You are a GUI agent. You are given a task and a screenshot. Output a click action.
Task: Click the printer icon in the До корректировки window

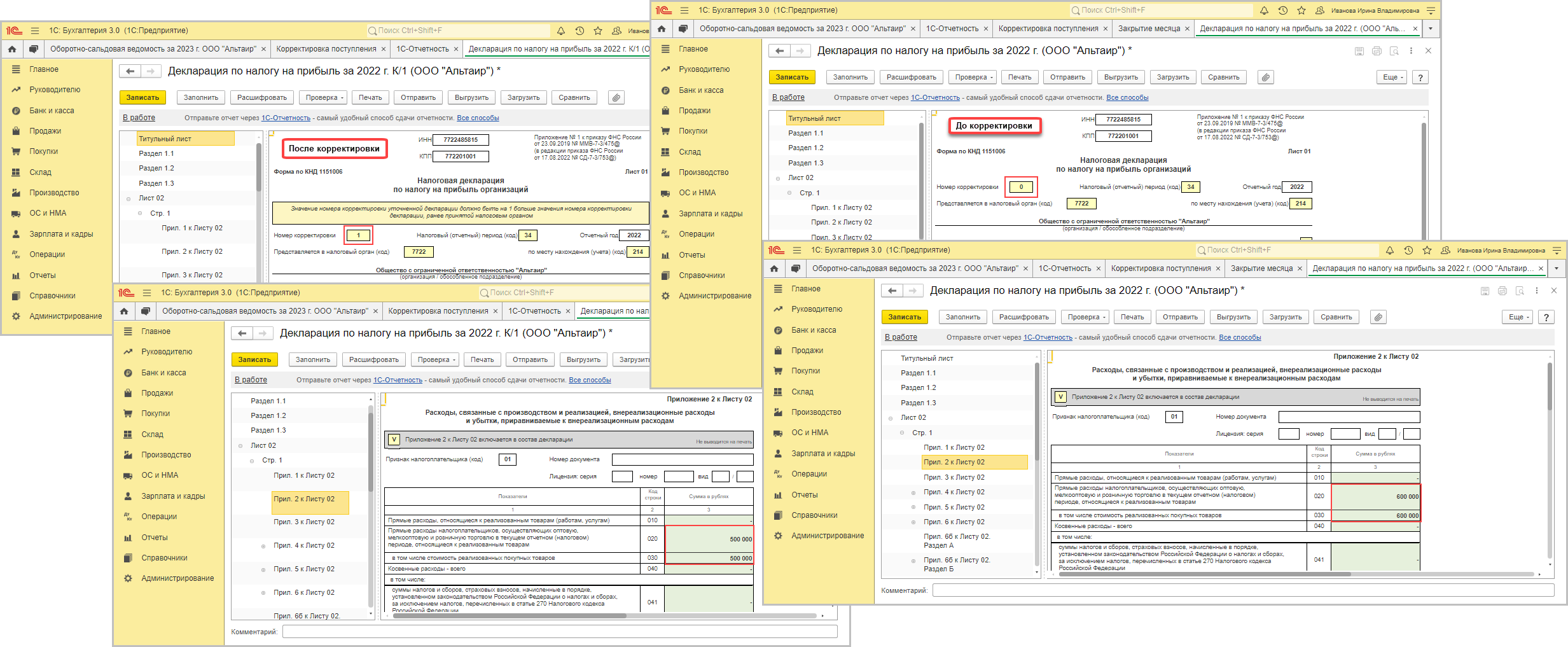1377,51
